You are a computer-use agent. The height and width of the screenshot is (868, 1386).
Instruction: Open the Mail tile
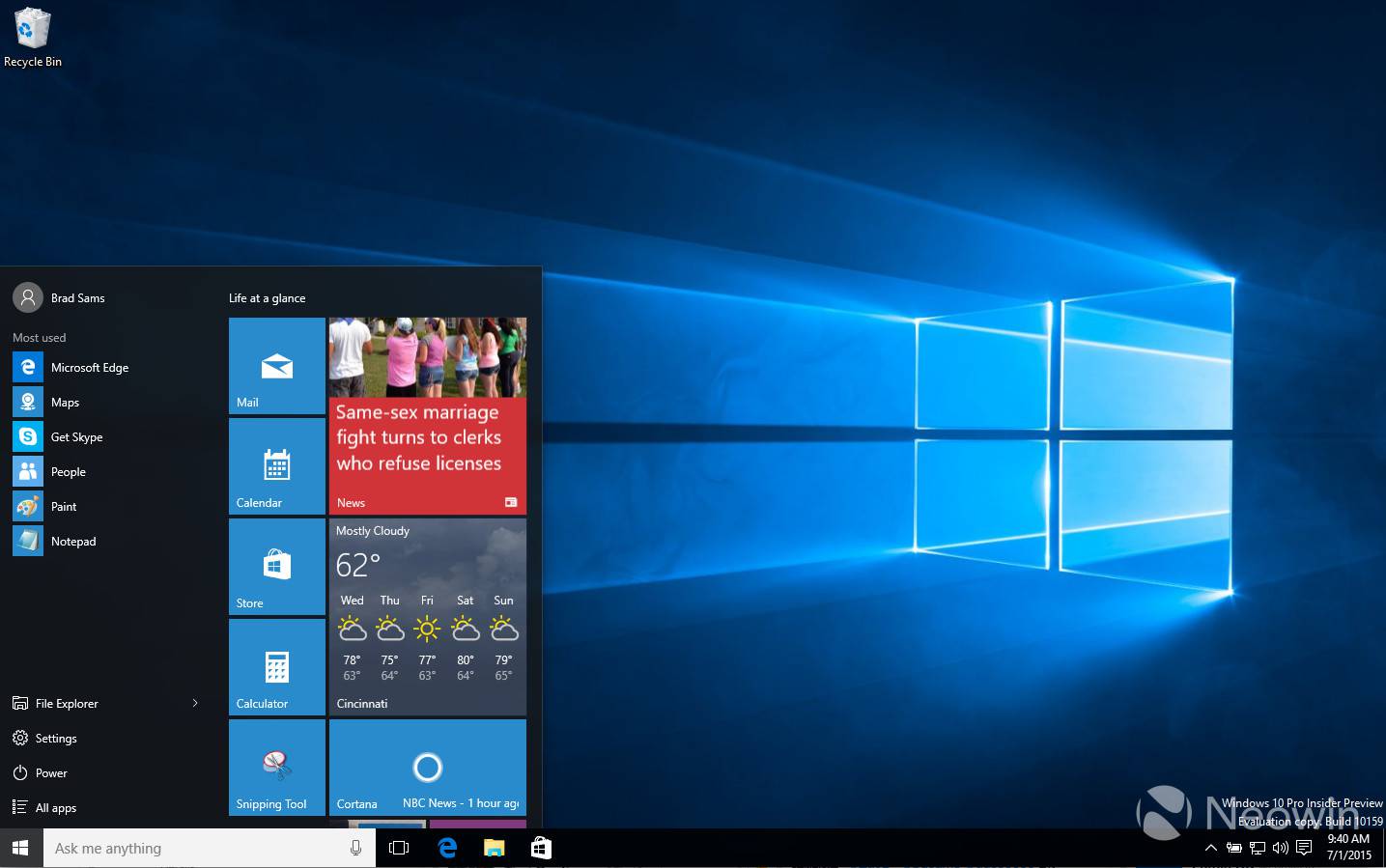pos(277,366)
